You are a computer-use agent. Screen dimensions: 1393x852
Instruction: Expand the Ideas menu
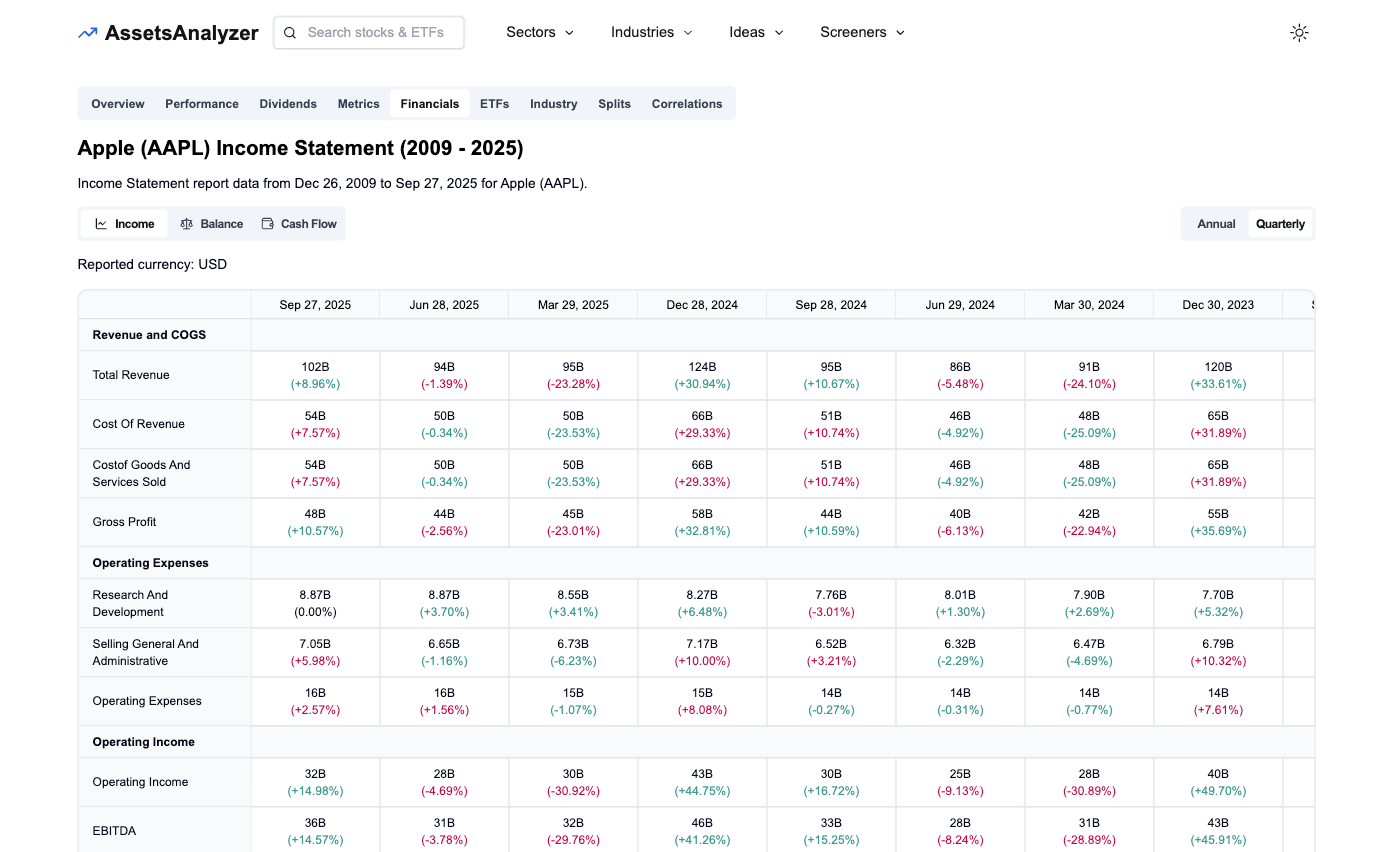pyautogui.click(x=756, y=32)
